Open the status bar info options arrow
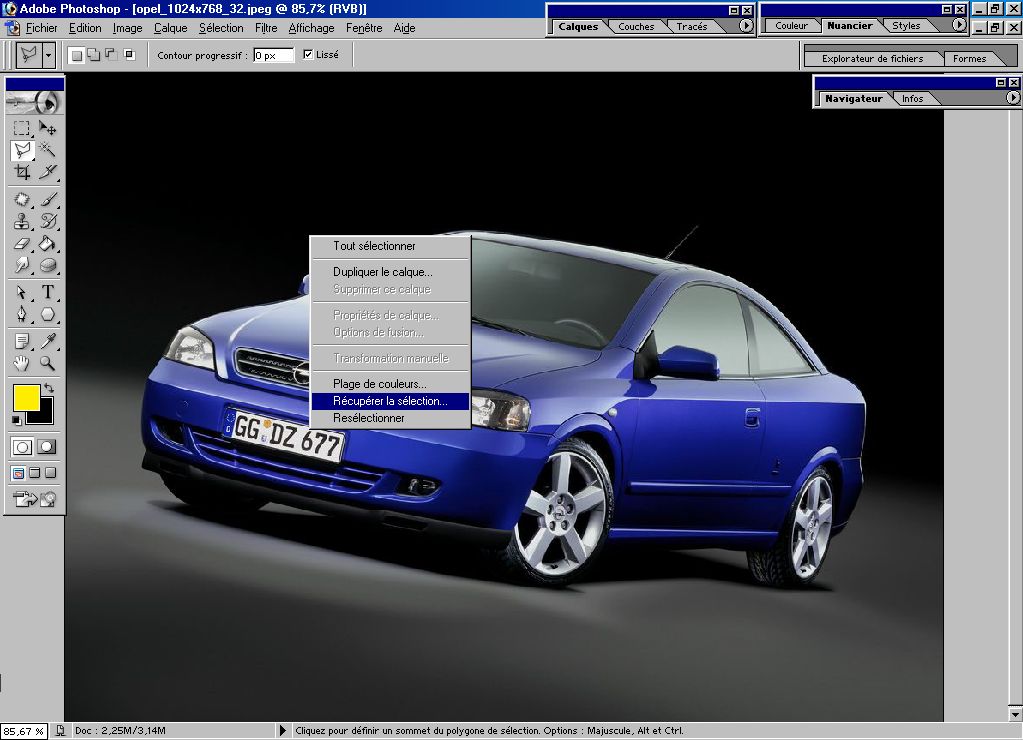1023x740 pixels. coord(282,731)
